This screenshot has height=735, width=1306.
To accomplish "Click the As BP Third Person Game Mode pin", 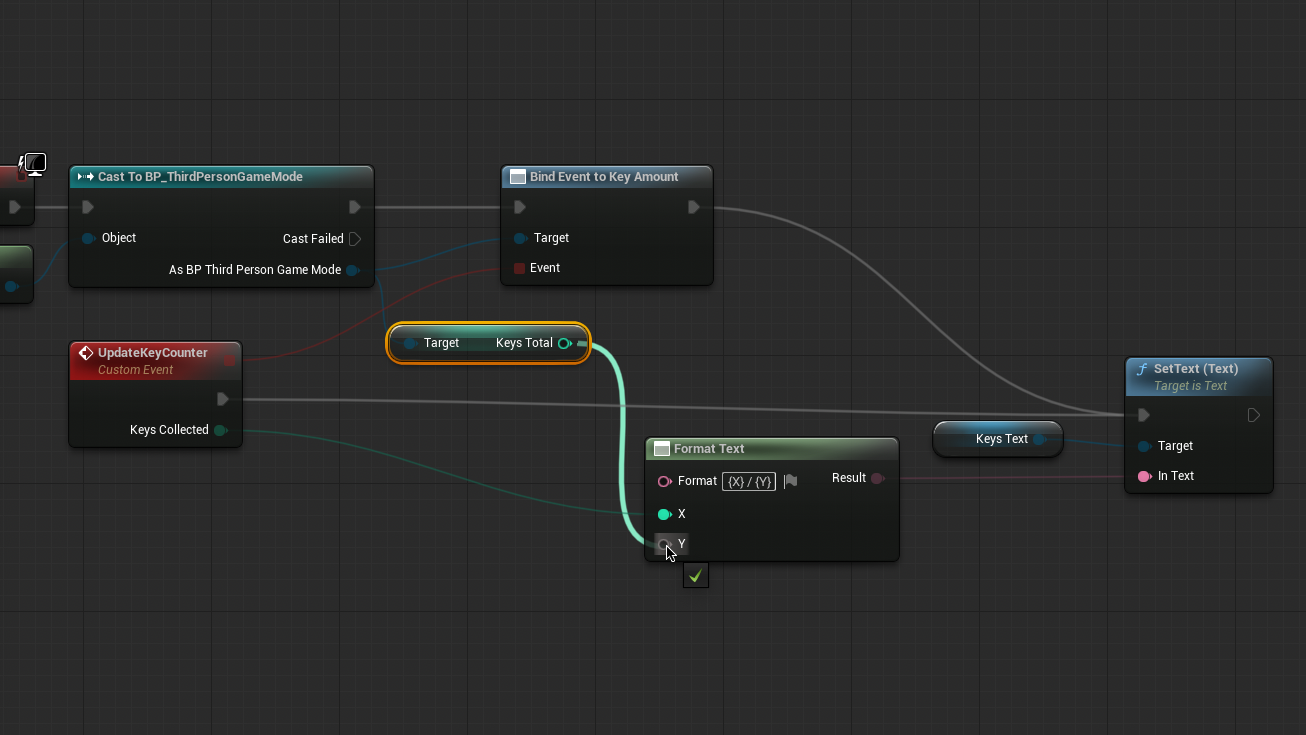I will 353,270.
